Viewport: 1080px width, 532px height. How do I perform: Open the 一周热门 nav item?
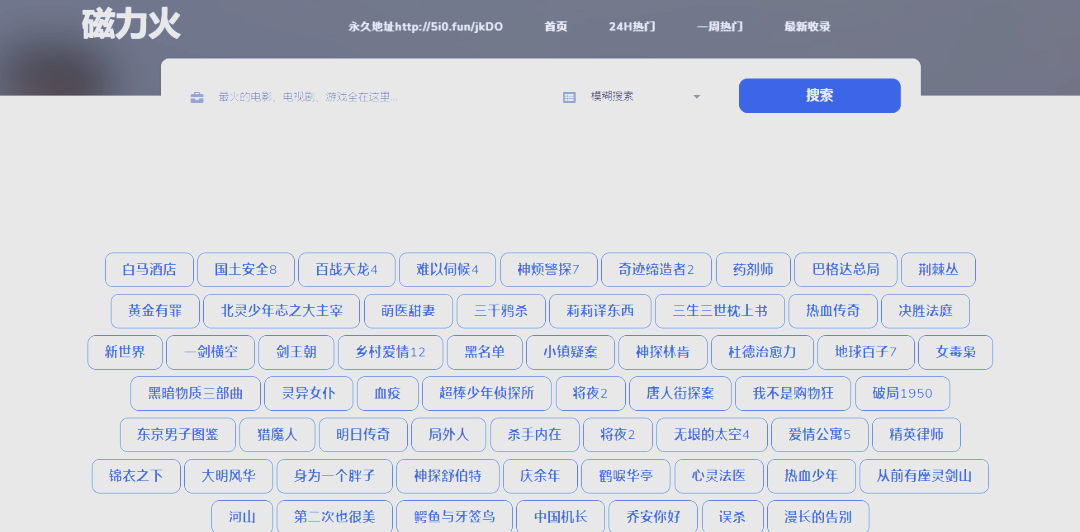(x=719, y=27)
